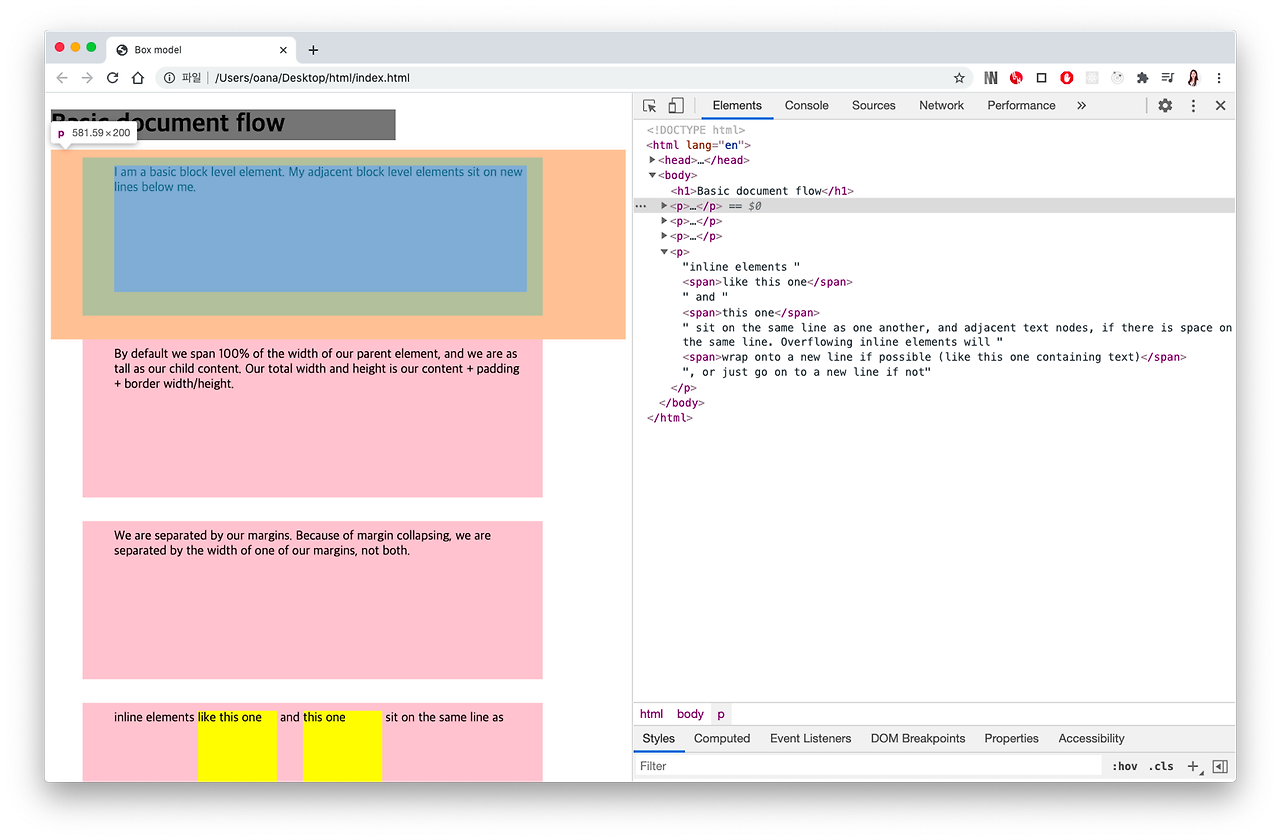Toggle the computed styles sidebar pane
The image size is (1280, 840).
(1220, 767)
